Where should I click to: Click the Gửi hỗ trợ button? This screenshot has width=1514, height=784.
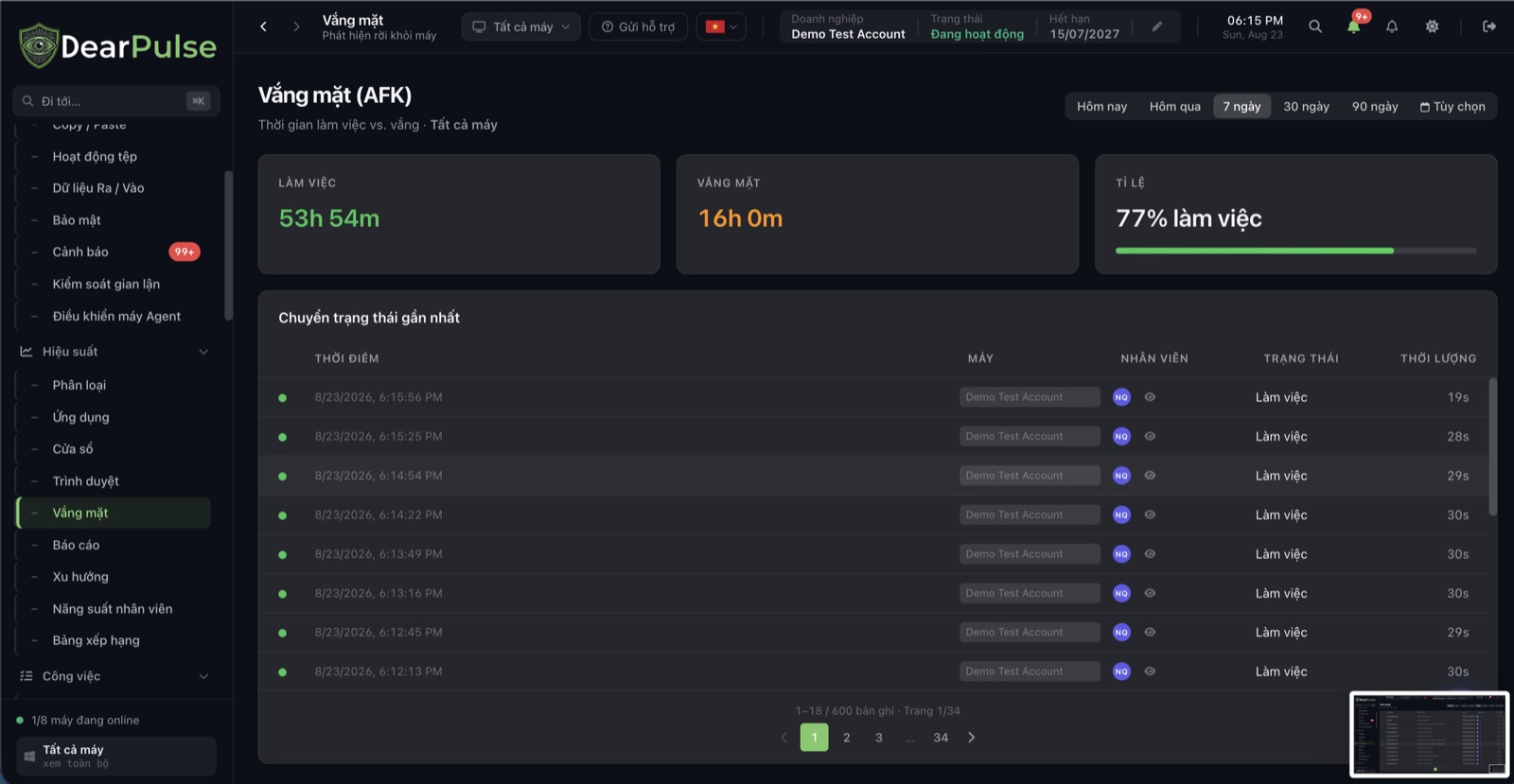click(x=638, y=26)
